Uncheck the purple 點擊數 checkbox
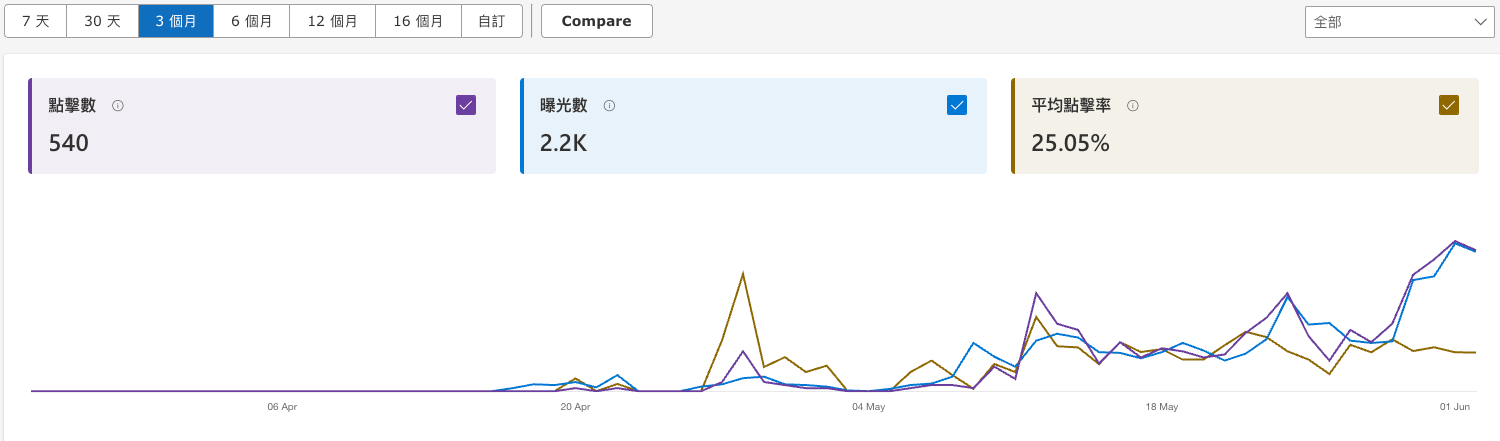The width and height of the screenshot is (1500, 441). click(466, 105)
